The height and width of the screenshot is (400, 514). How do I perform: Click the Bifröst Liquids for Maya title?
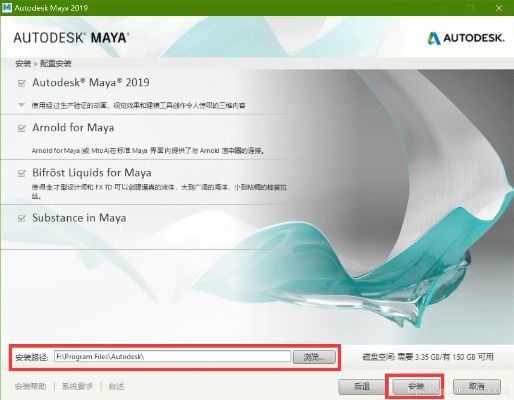pyautogui.click(x=92, y=173)
